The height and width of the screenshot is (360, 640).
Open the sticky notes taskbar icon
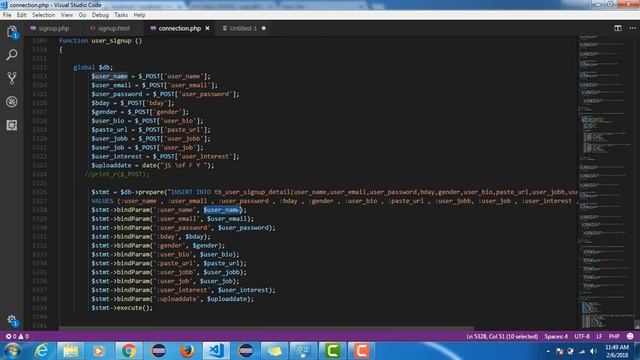click(274, 351)
